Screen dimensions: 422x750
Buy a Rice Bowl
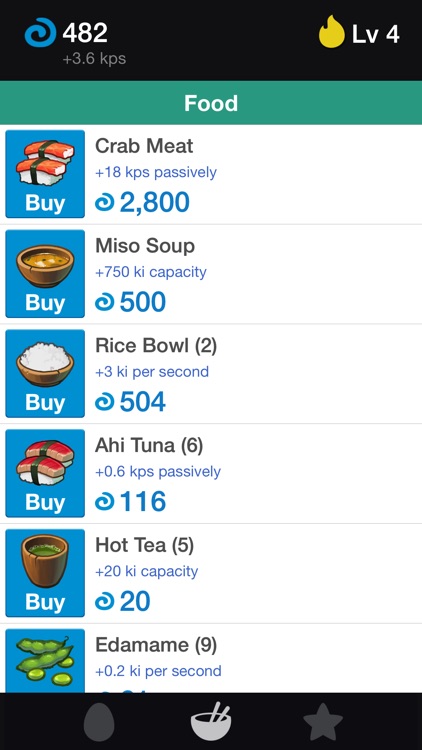click(x=45, y=374)
